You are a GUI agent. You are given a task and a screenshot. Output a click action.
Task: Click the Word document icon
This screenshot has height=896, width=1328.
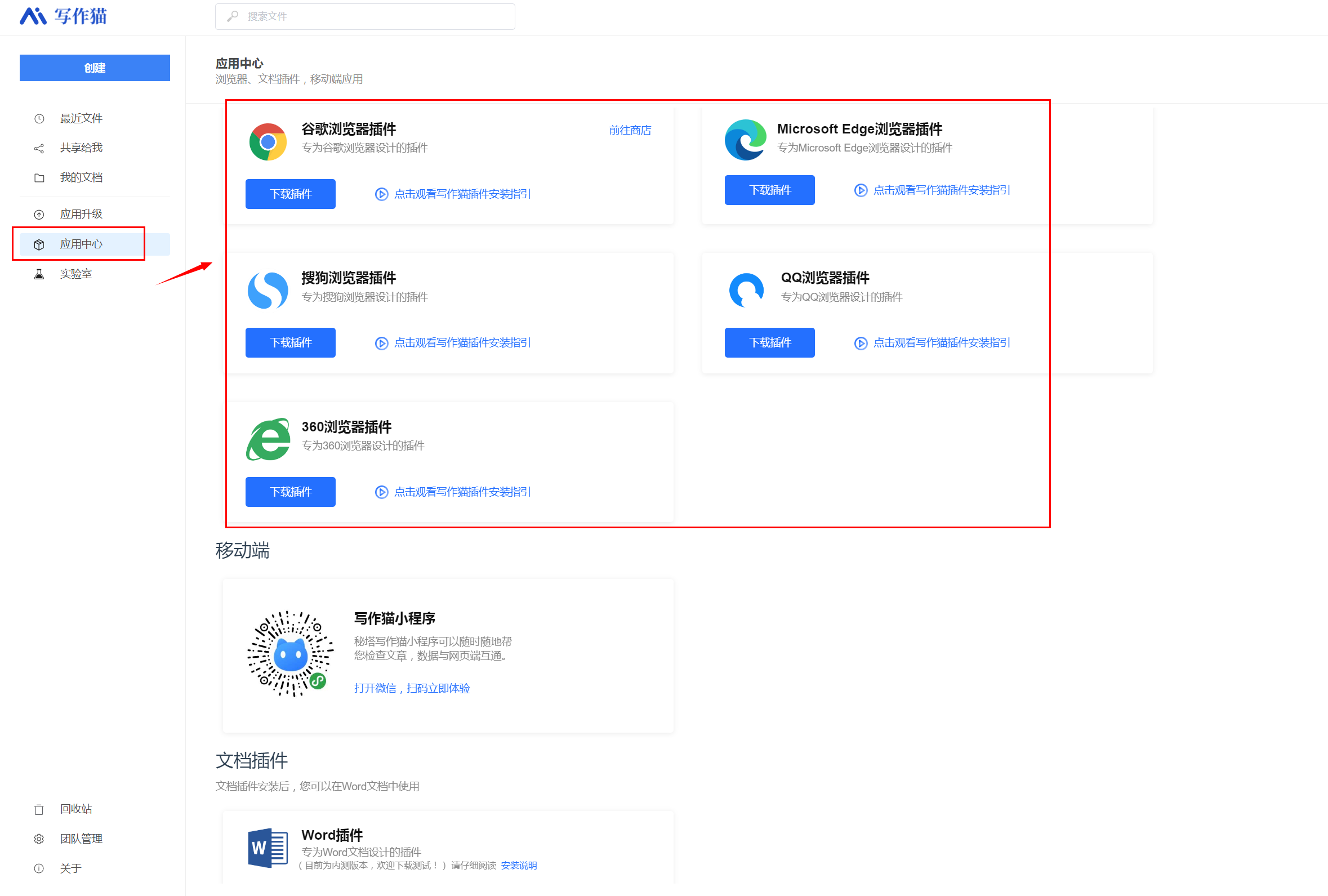click(x=268, y=848)
